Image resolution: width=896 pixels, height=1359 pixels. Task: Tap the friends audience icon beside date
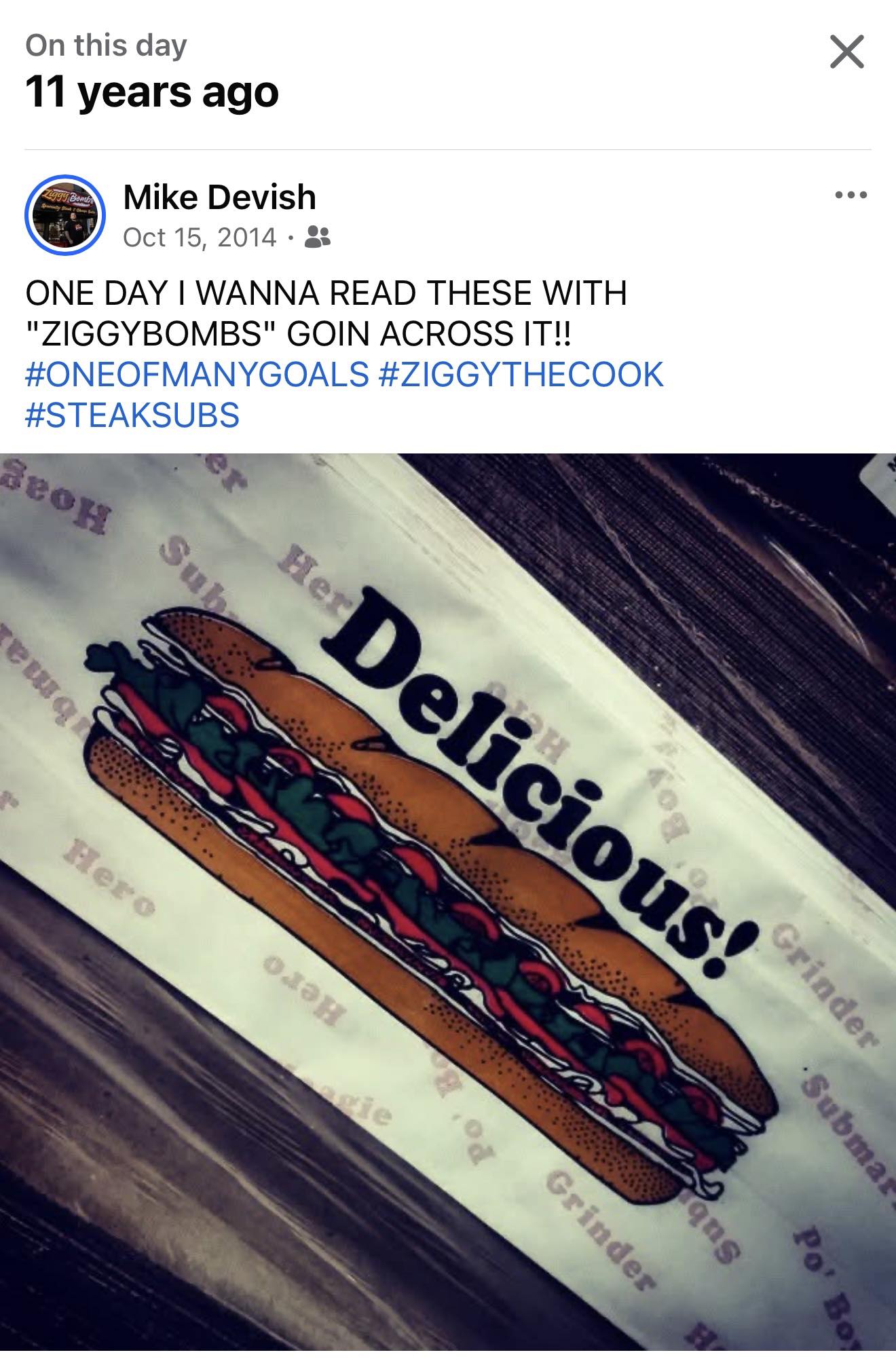coord(318,237)
